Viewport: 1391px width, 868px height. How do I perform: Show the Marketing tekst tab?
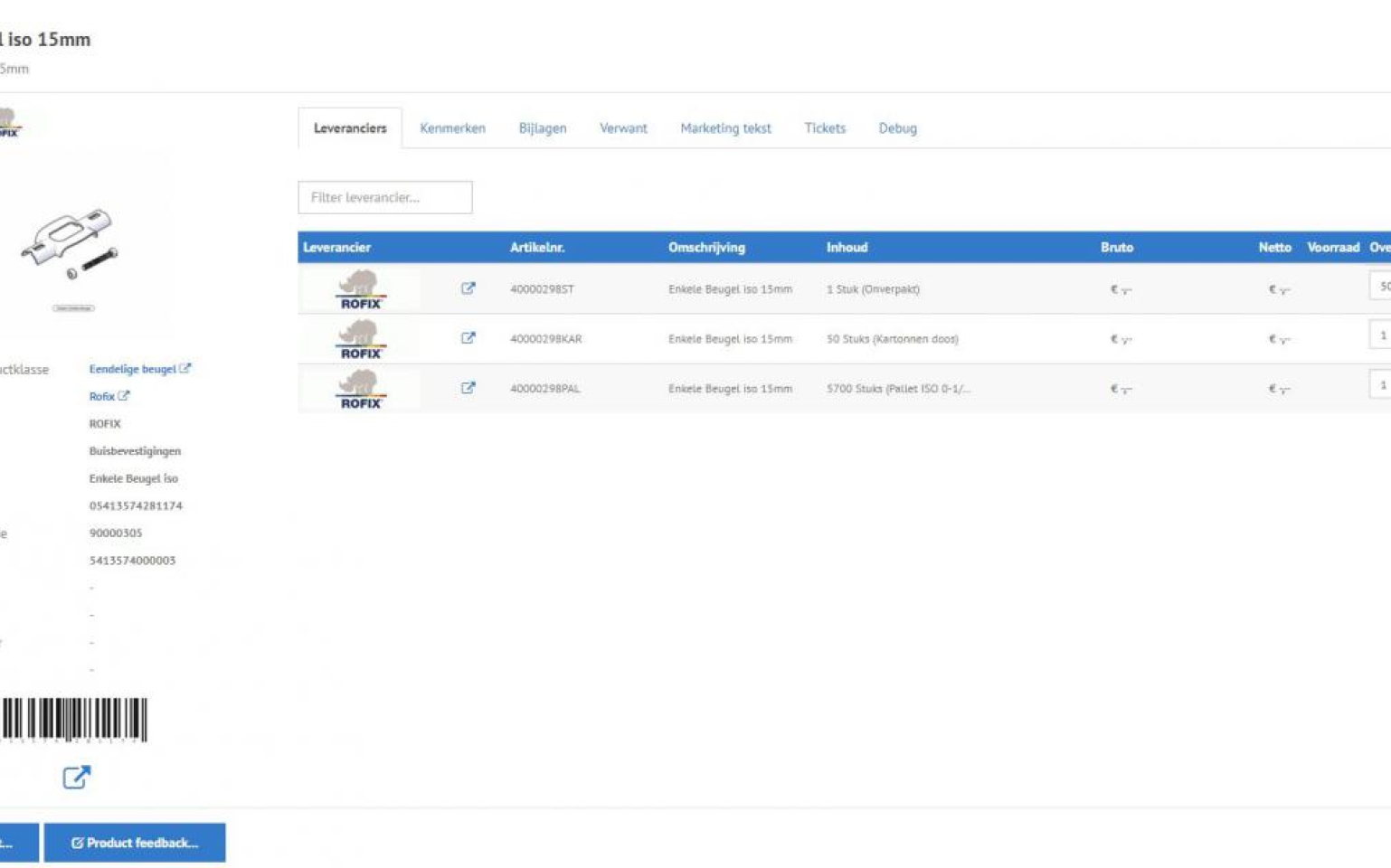tap(725, 128)
